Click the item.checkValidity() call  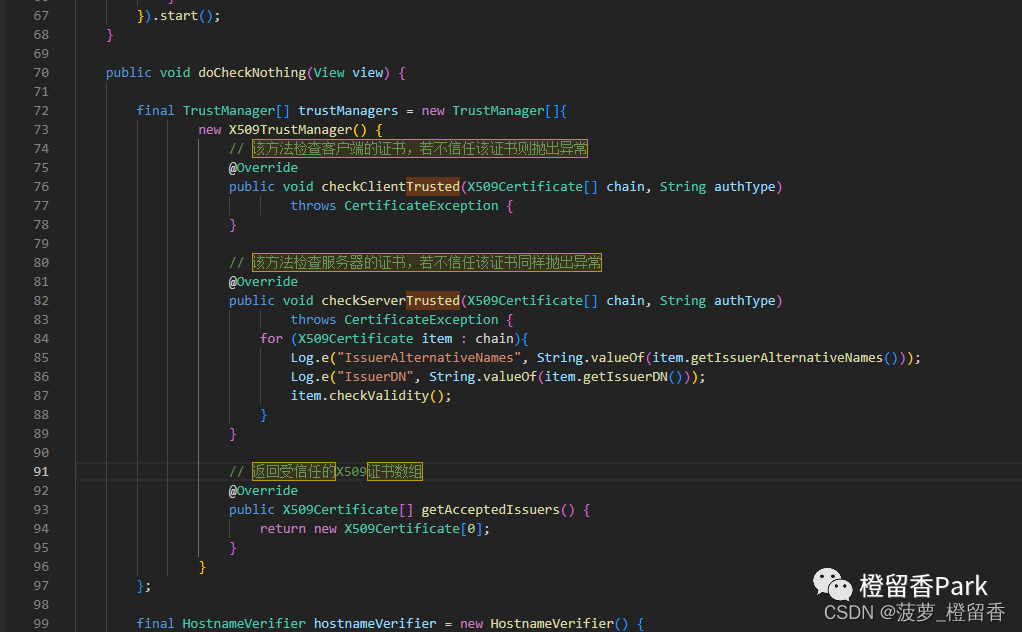[371, 396]
